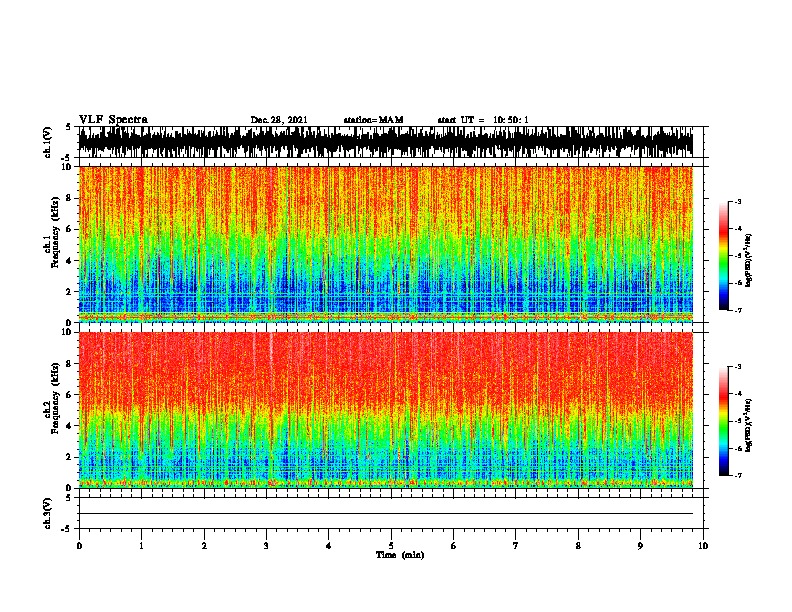
Task: Click the "-7" label on ch.2 color bar
Action: 738,475
